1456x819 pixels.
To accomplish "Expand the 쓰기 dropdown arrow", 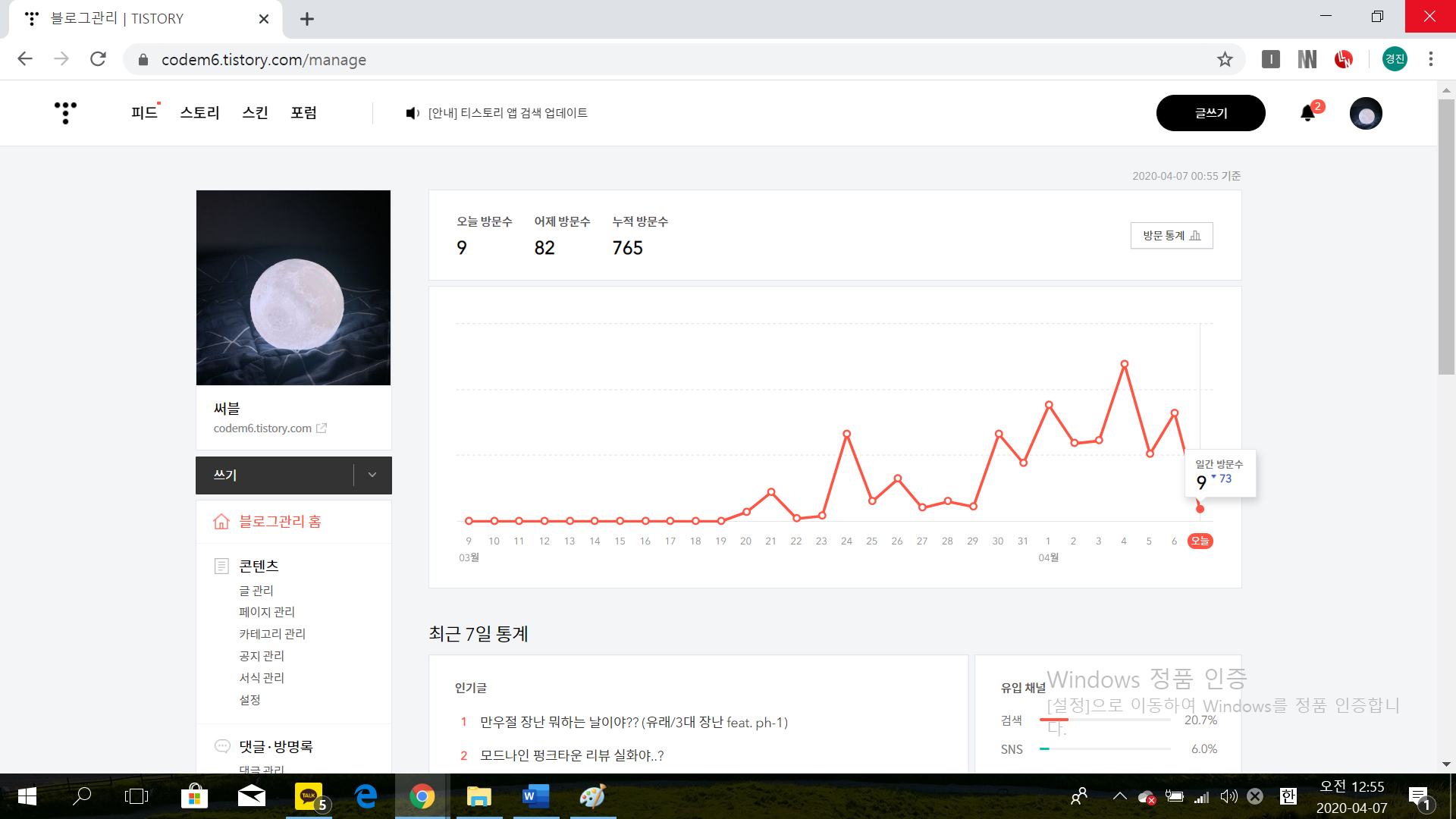I will 372,475.
